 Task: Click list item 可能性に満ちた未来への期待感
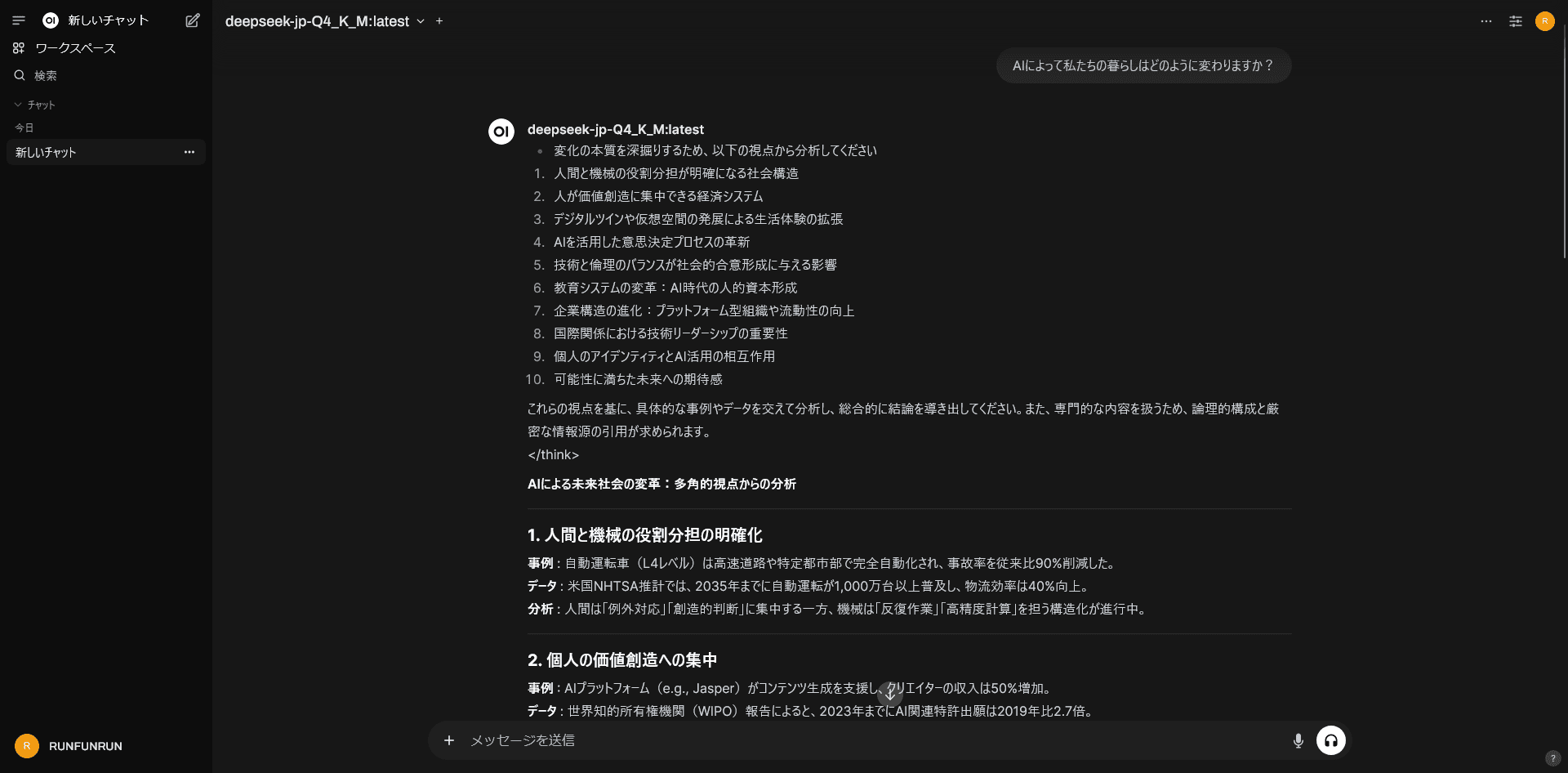639,379
